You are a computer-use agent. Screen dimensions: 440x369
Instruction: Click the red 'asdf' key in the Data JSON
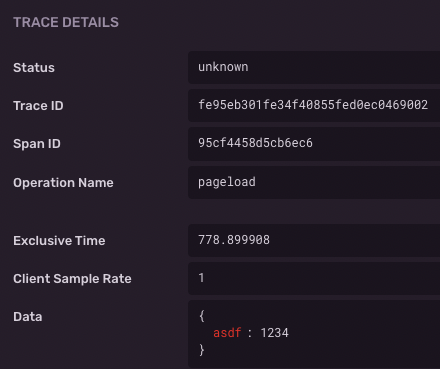tap(227, 333)
